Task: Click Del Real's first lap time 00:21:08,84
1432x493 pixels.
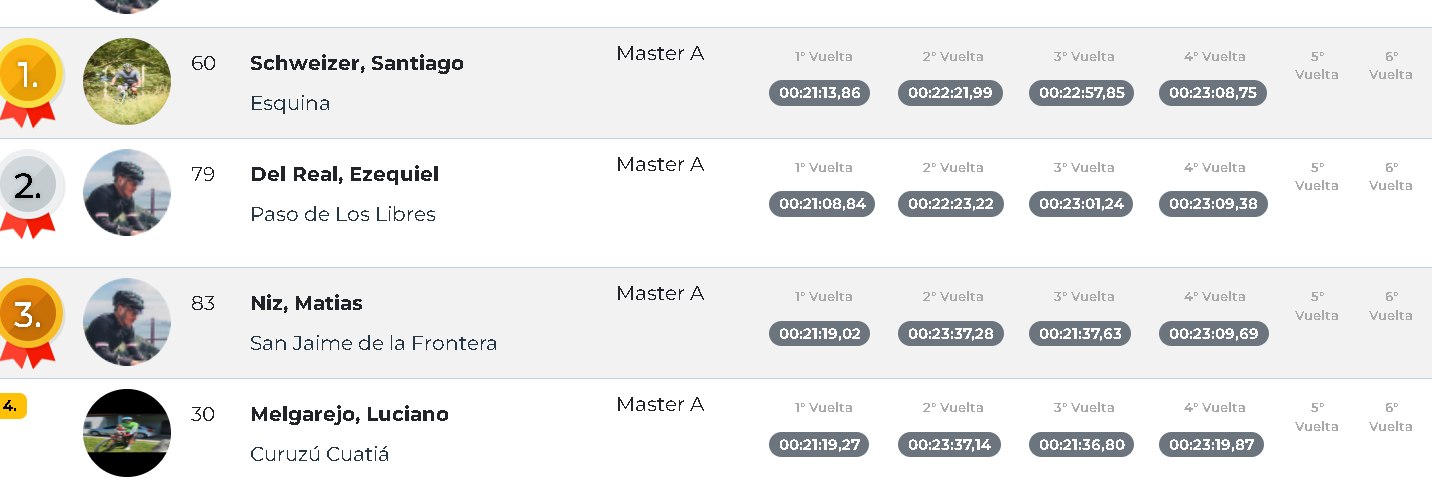Action: point(822,204)
